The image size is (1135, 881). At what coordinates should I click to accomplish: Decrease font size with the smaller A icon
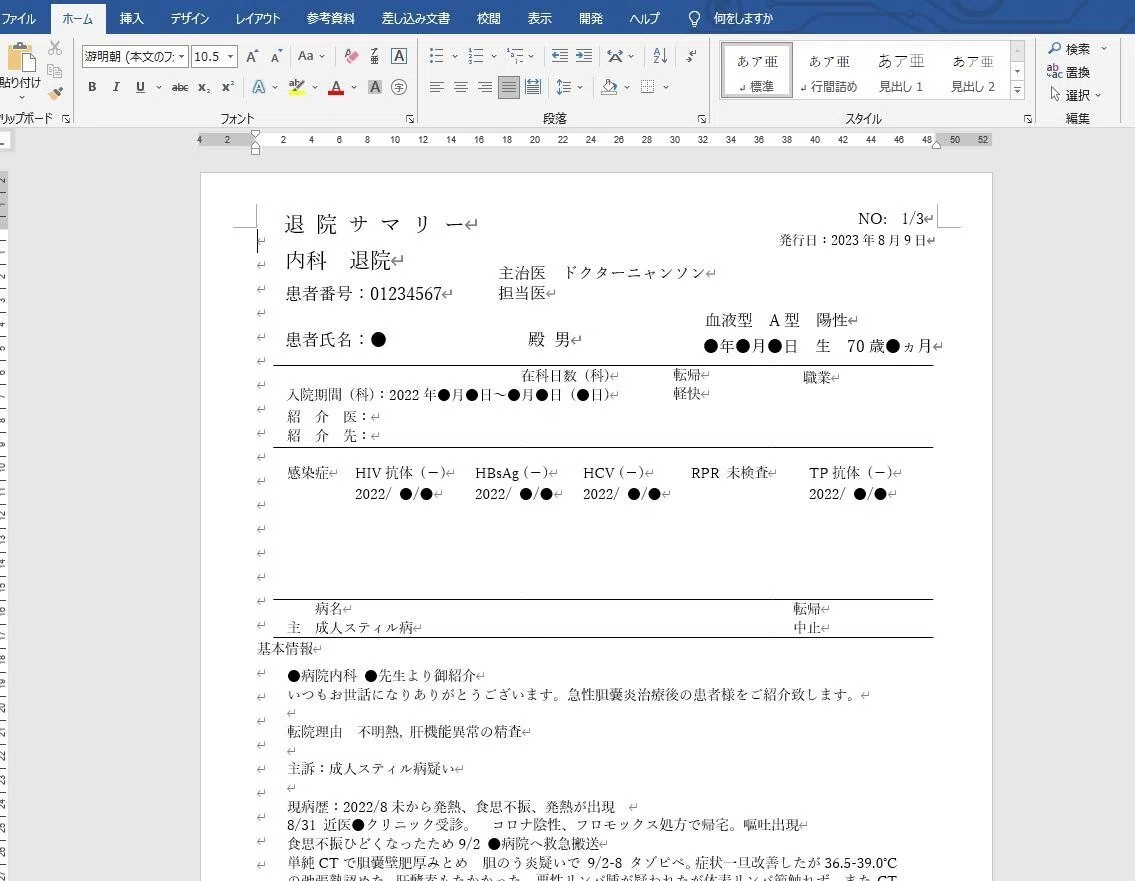276,56
